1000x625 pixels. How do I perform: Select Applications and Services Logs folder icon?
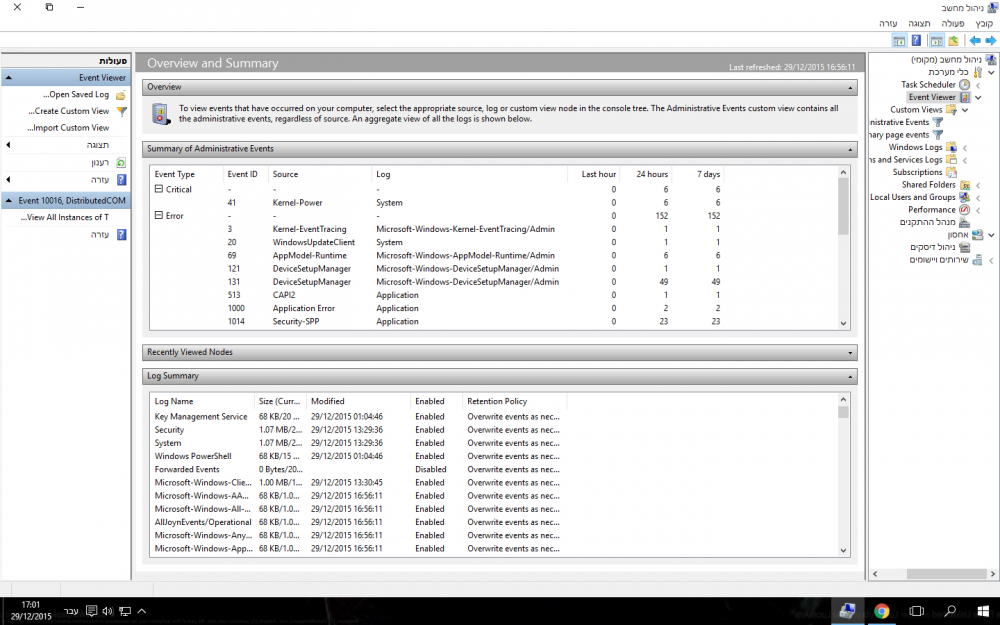[x=951, y=159]
